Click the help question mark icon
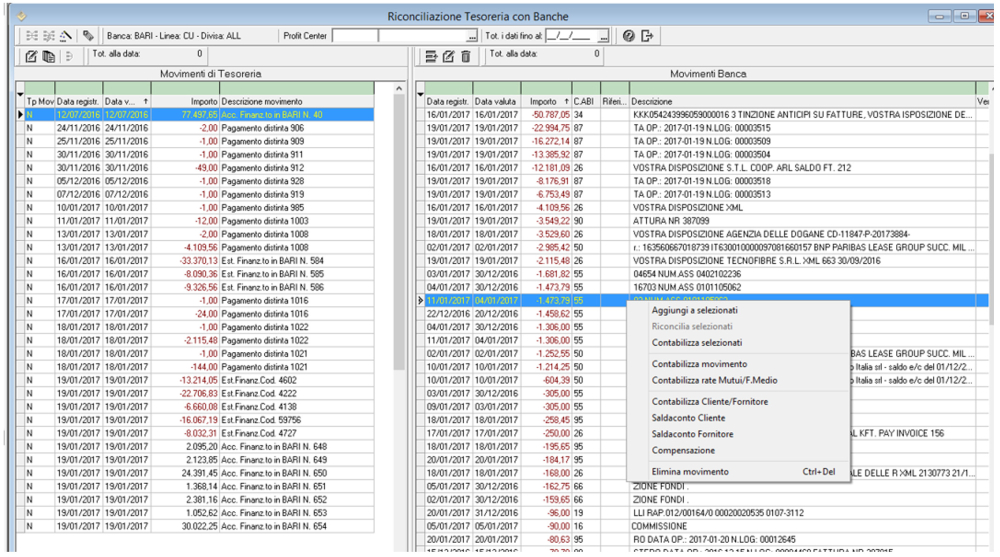The width and height of the screenshot is (1000, 557). click(x=629, y=36)
